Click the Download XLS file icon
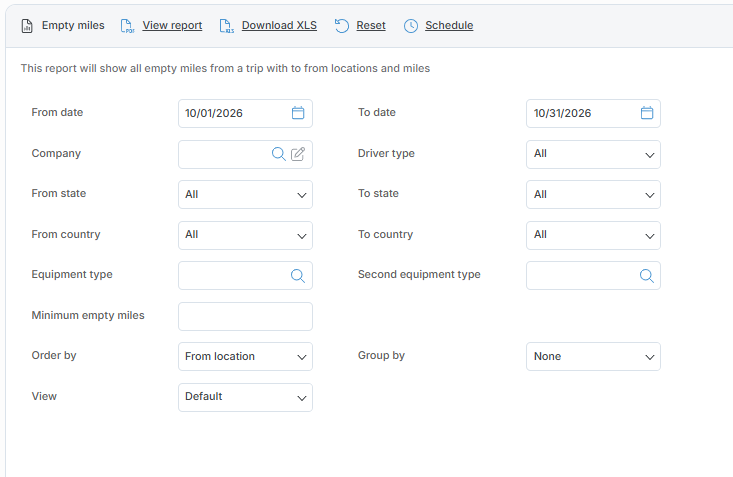Image resolution: width=733 pixels, height=477 pixels. point(227,26)
